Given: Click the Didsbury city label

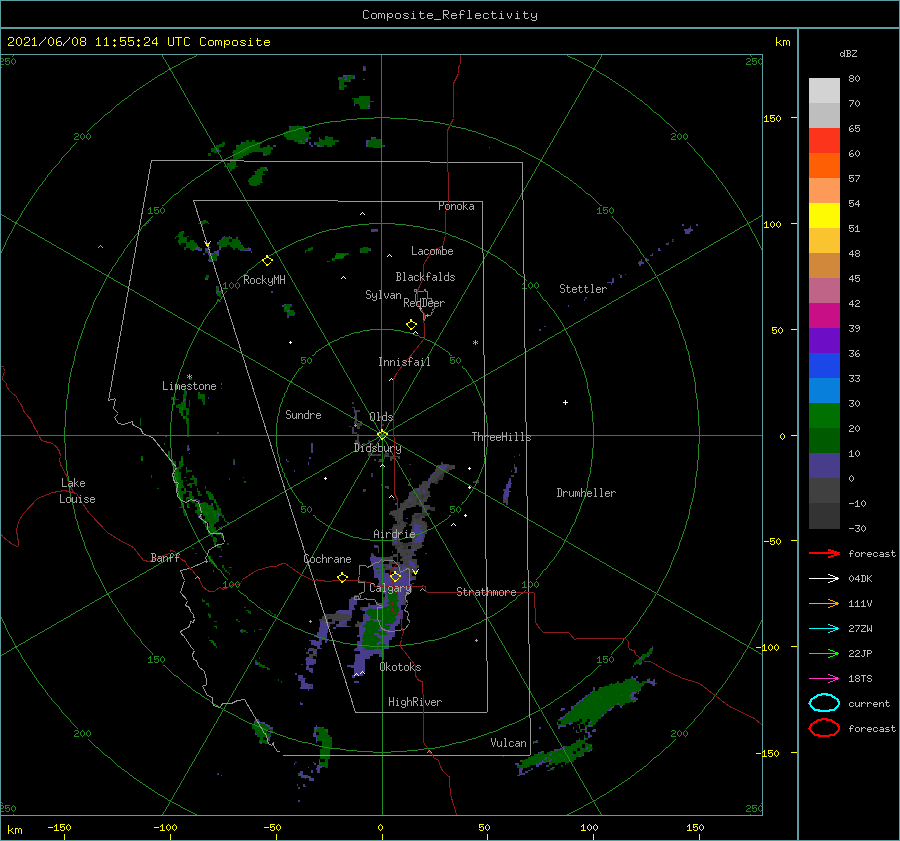Looking at the screenshot, I should (378, 448).
